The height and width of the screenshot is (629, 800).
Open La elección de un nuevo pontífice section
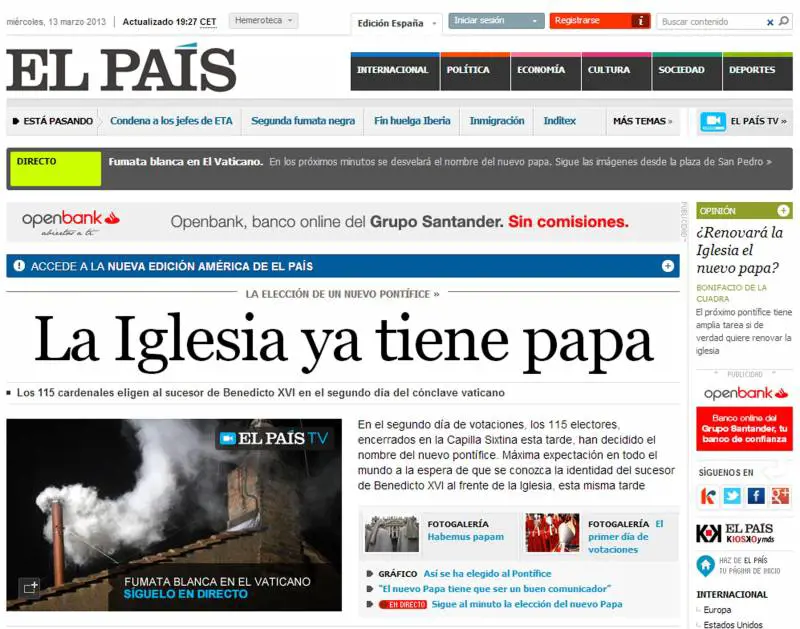coord(342,294)
